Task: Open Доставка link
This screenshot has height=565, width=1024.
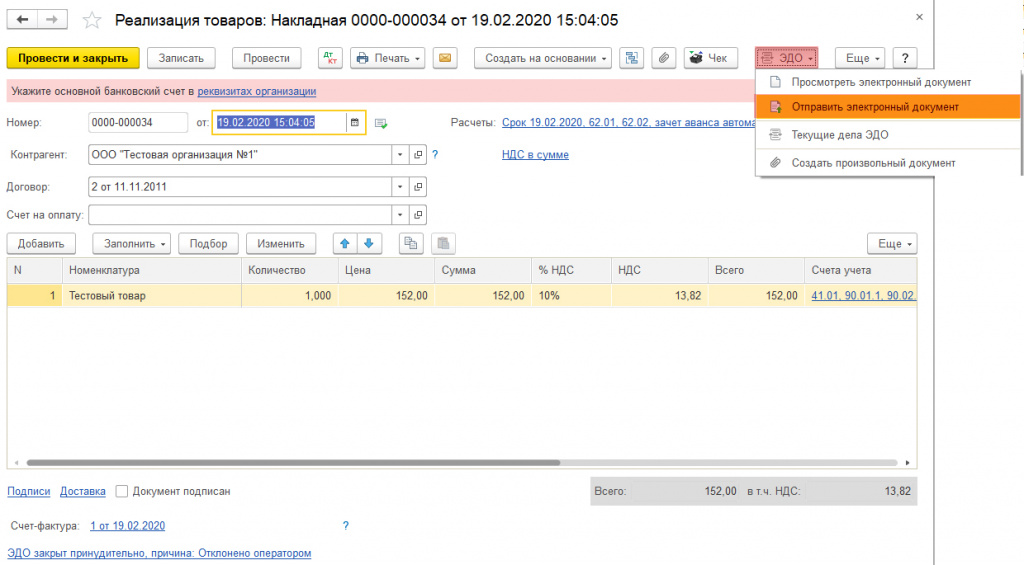Action: pos(82,491)
